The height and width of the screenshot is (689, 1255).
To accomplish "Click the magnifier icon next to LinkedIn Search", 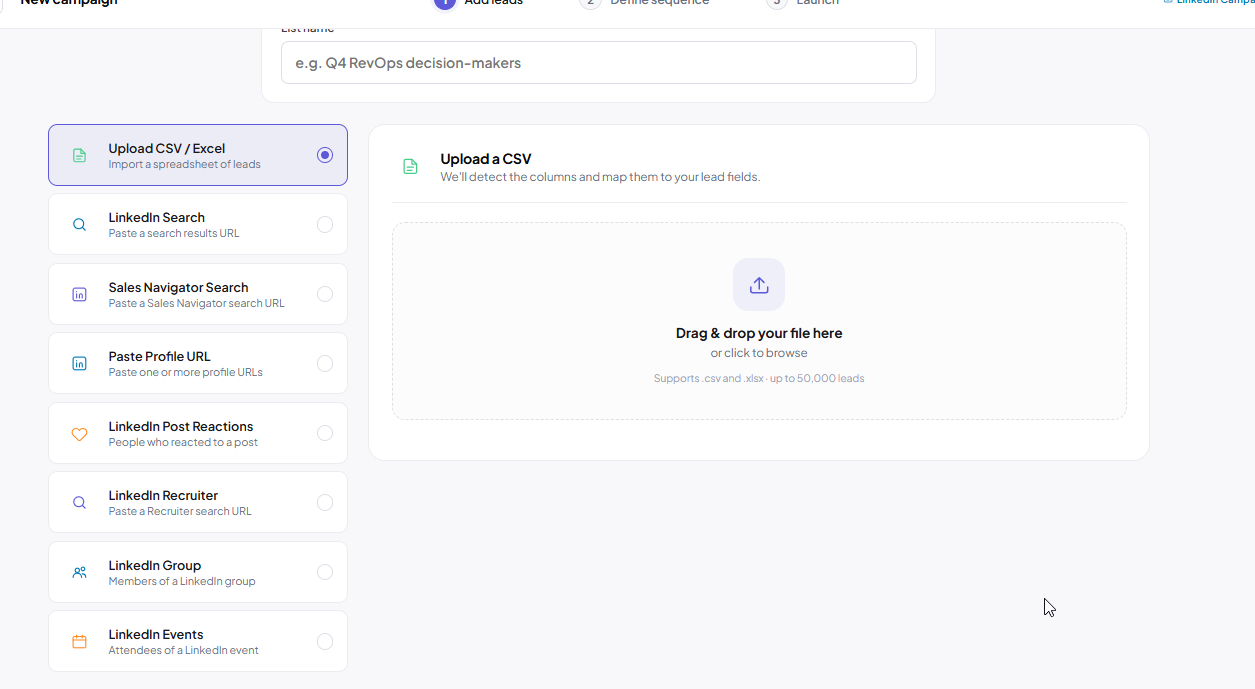I will coord(79,225).
